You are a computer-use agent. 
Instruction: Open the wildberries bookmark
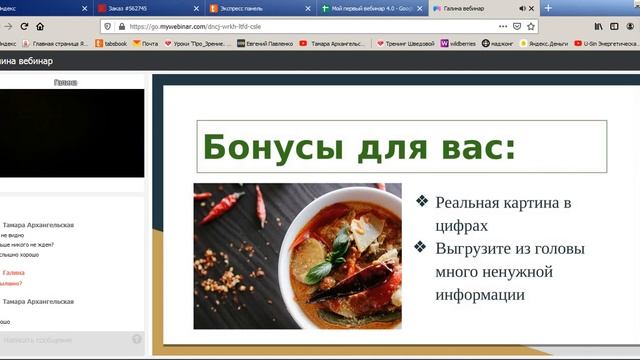[458, 44]
